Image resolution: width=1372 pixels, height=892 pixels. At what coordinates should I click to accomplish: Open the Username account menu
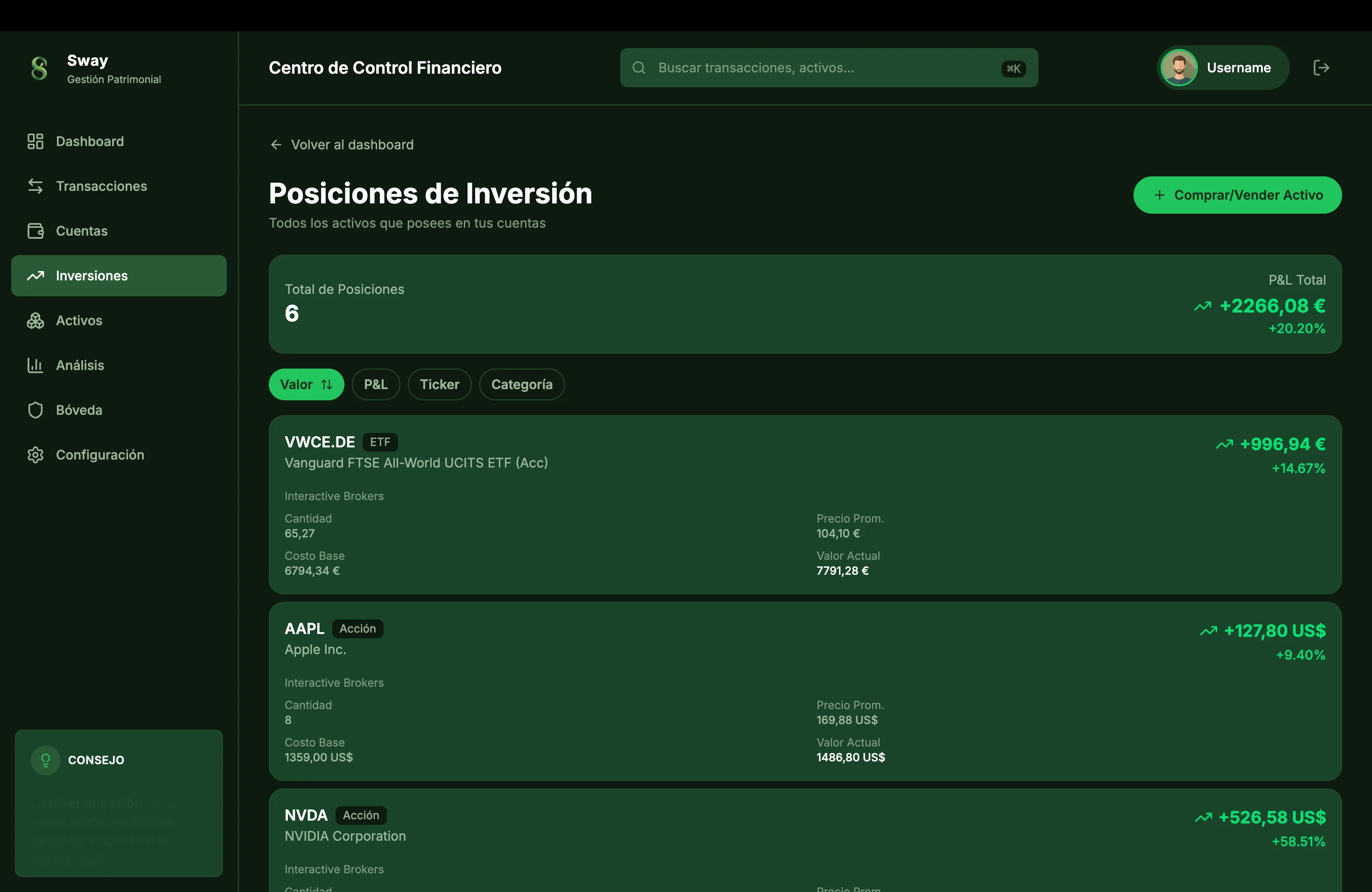pyautogui.click(x=1222, y=68)
